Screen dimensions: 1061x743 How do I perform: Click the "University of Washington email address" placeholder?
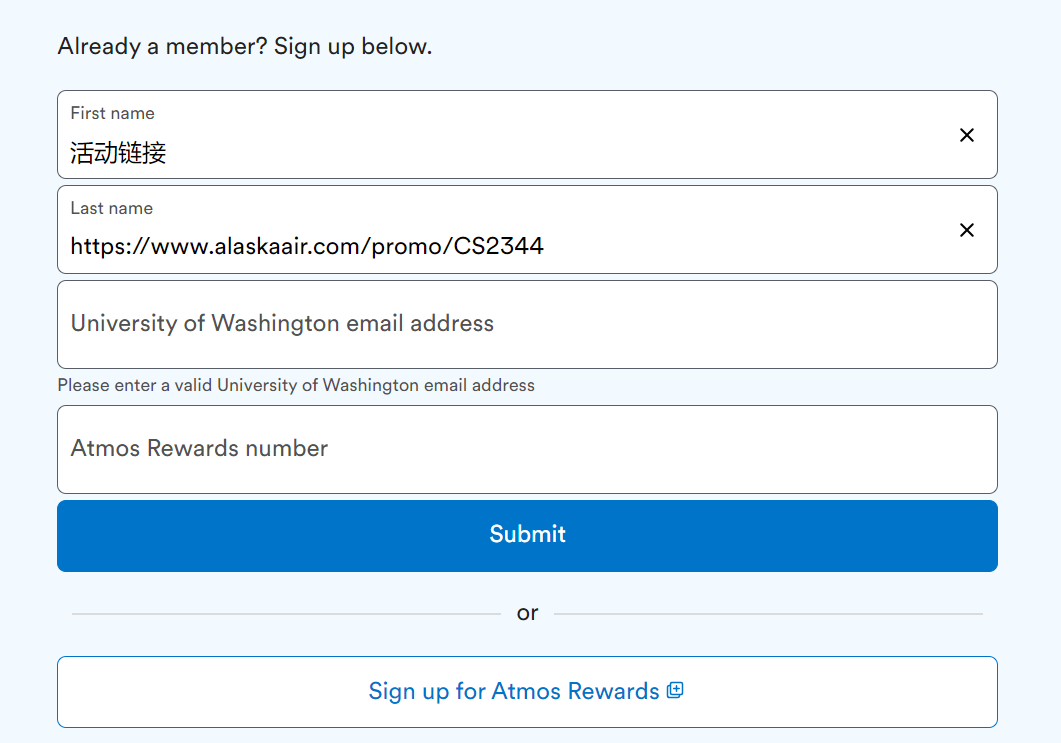[282, 324]
